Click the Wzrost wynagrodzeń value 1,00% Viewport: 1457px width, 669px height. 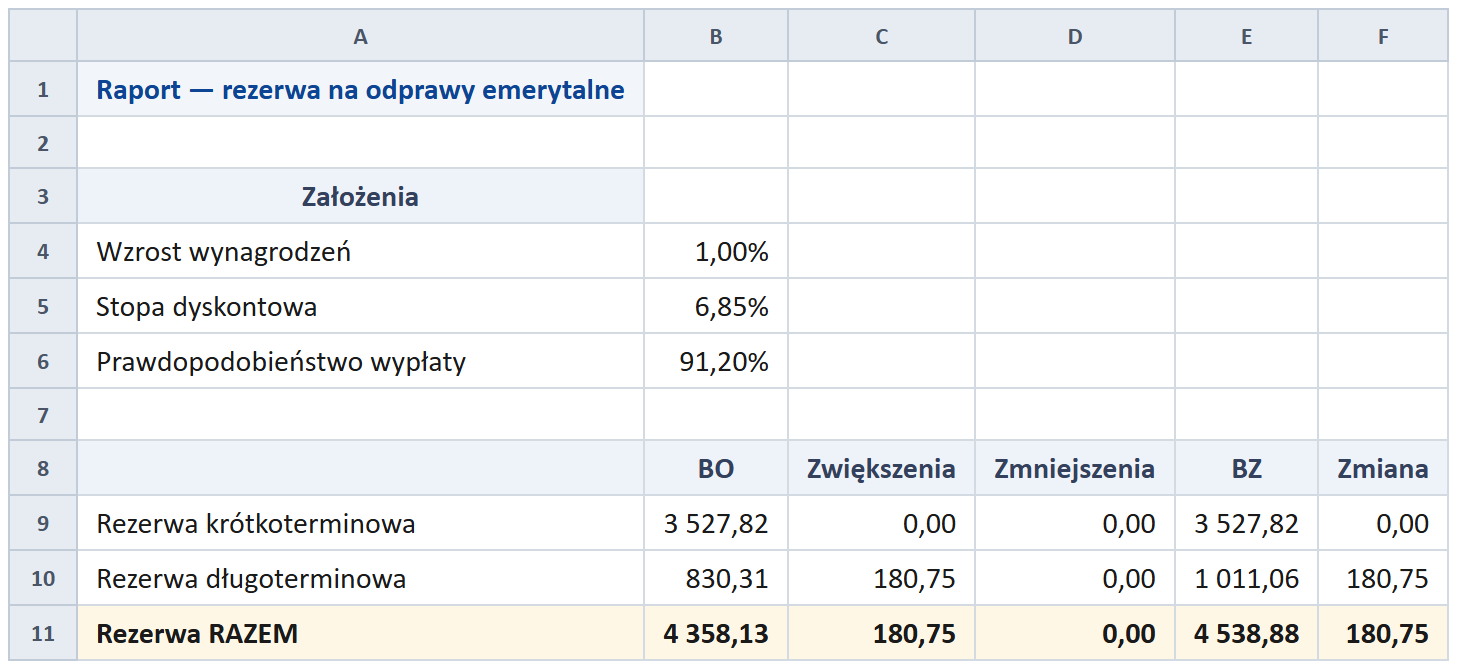tap(716, 251)
